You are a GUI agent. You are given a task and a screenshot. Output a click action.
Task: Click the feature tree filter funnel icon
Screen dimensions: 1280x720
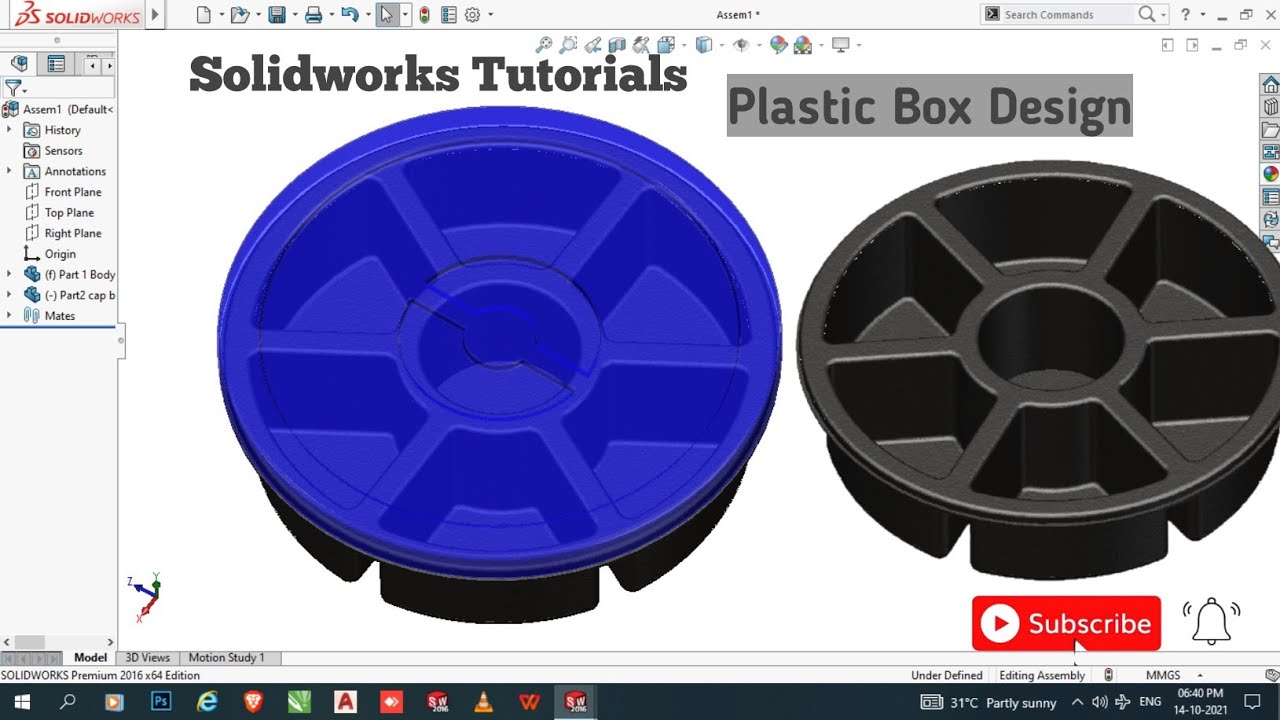[12, 88]
